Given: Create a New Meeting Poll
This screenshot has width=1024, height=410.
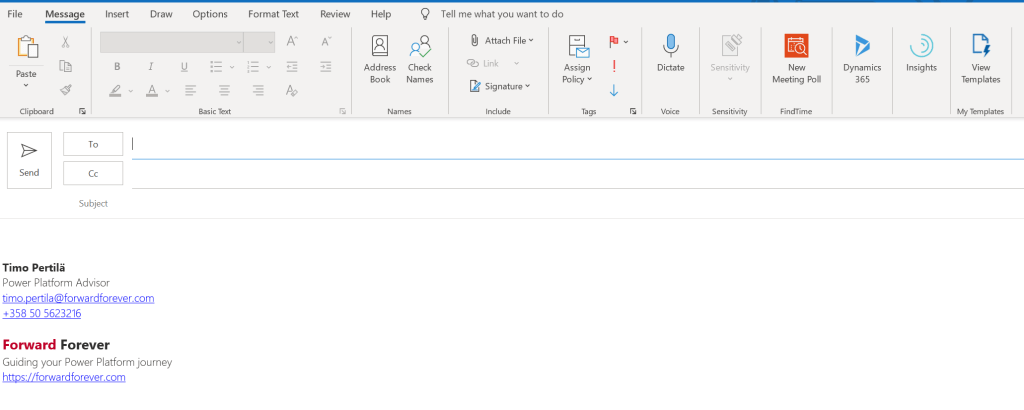Looking at the screenshot, I should coord(796,59).
